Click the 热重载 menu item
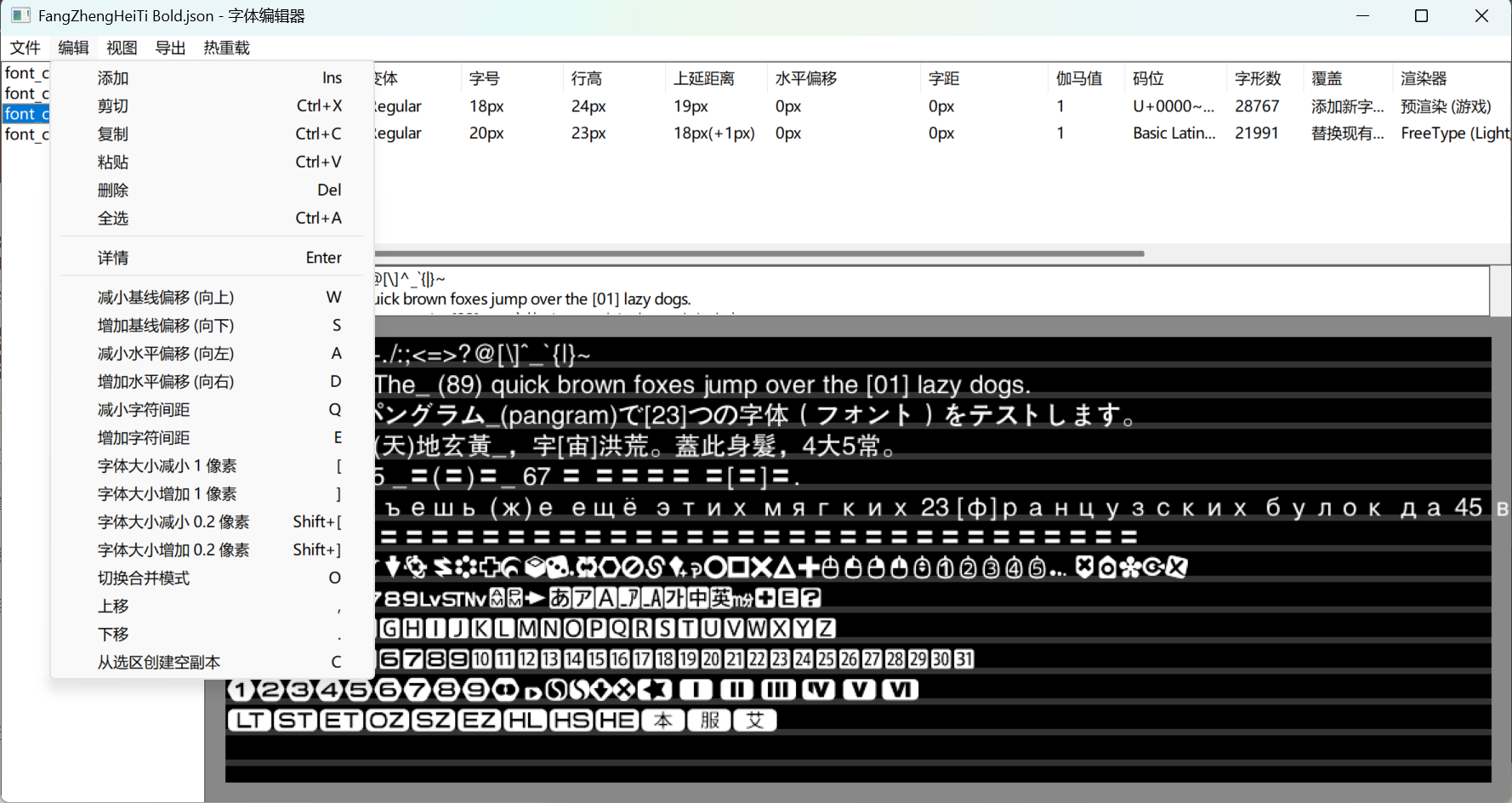The width and height of the screenshot is (1512, 803). pyautogui.click(x=225, y=48)
